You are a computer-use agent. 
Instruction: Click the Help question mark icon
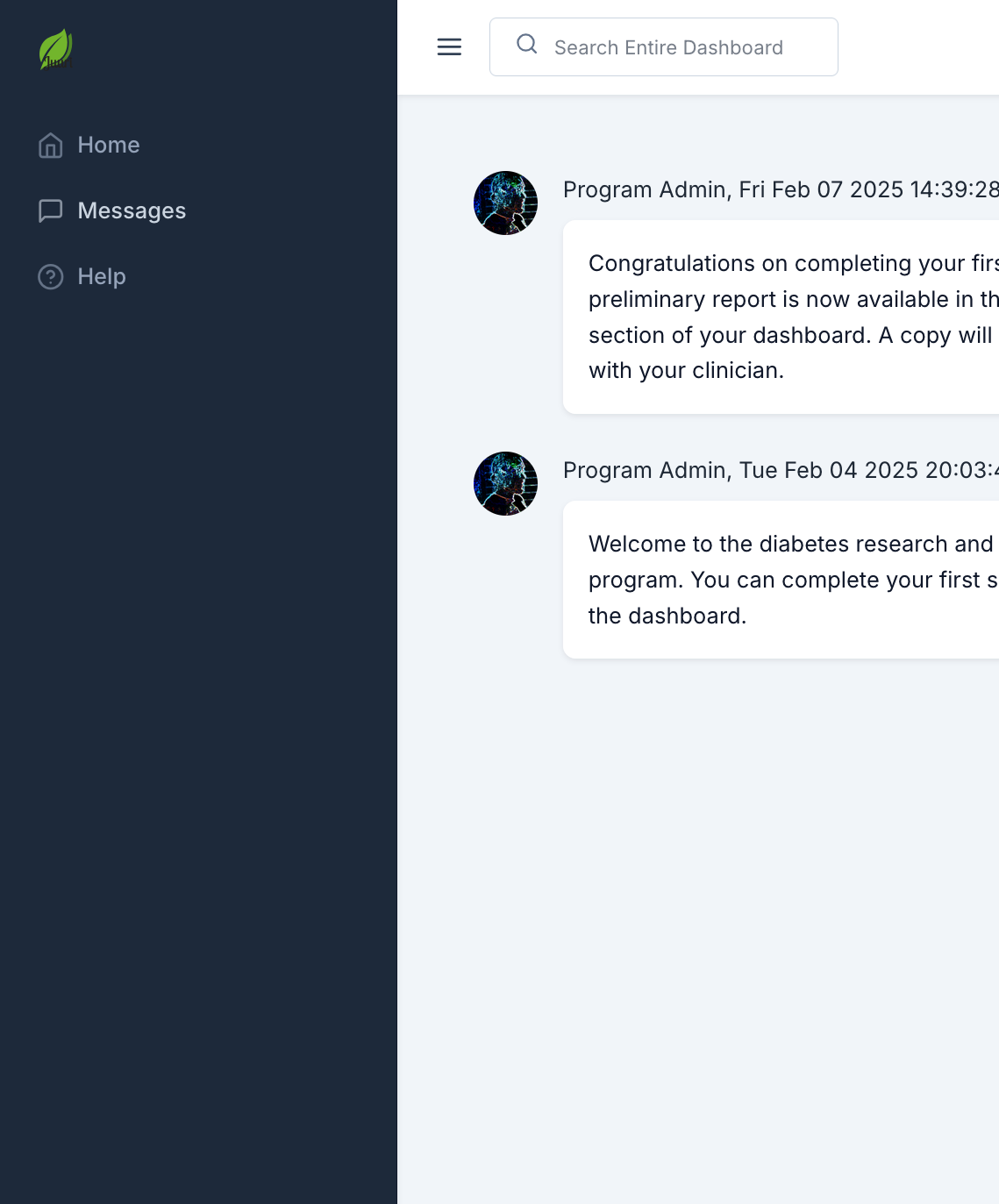pos(51,277)
